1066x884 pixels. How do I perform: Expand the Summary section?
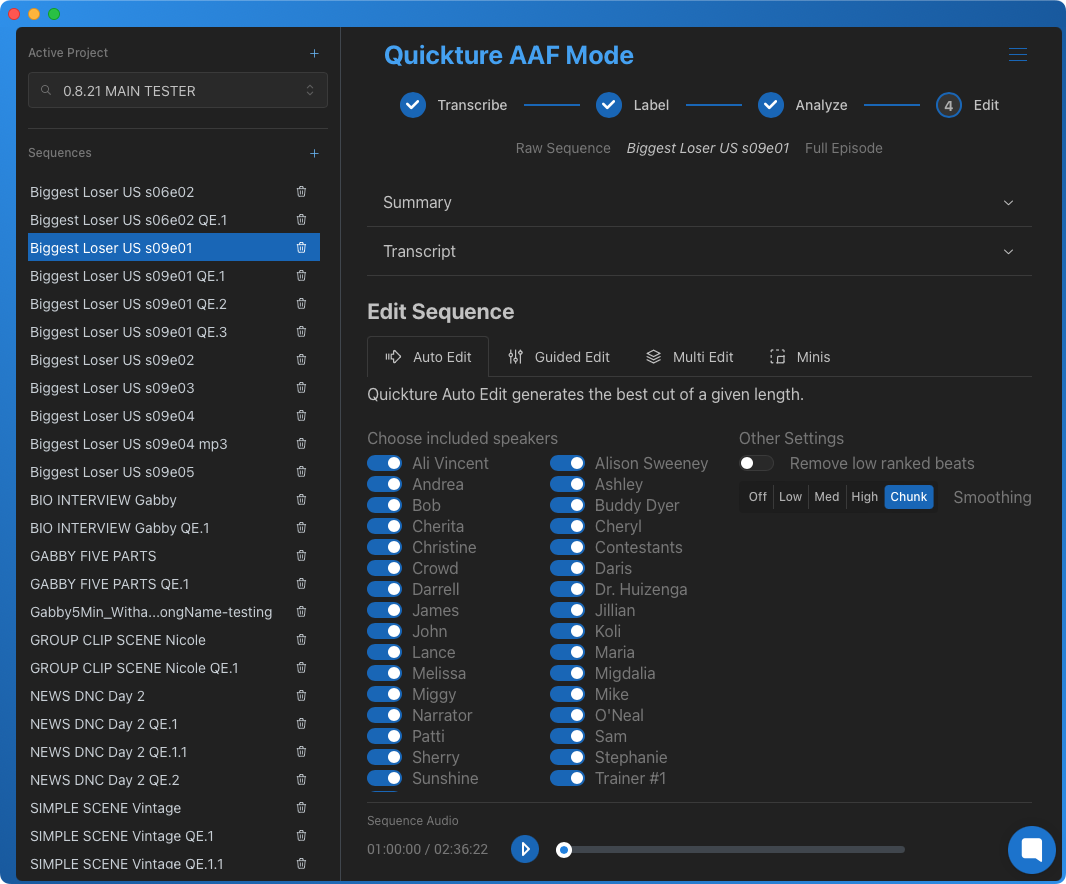699,203
